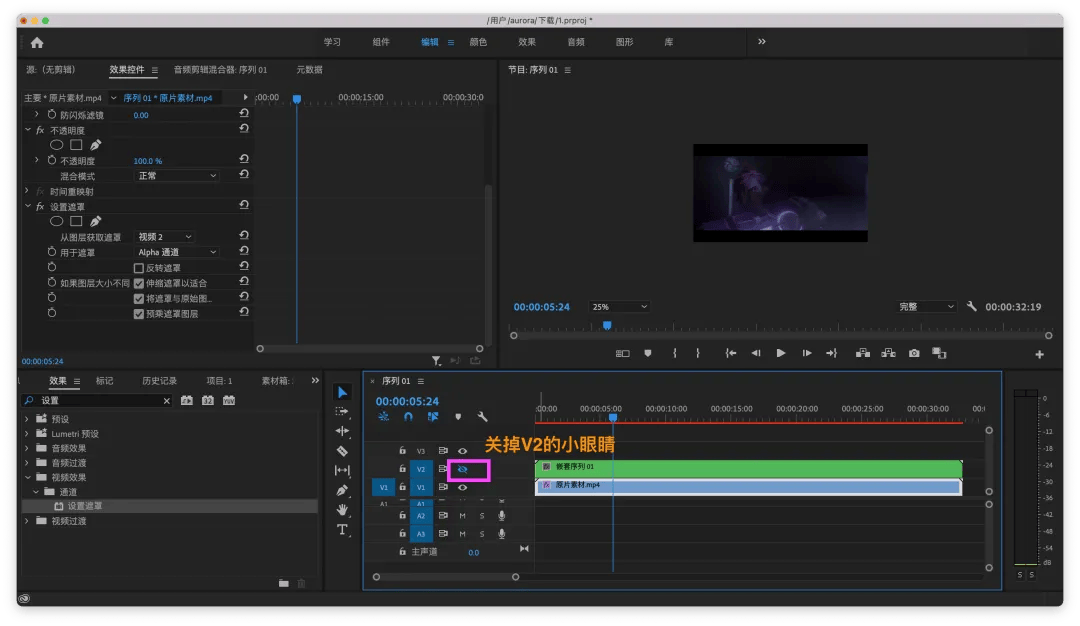
Task: Click the Export Frame camera icon
Action: [914, 353]
